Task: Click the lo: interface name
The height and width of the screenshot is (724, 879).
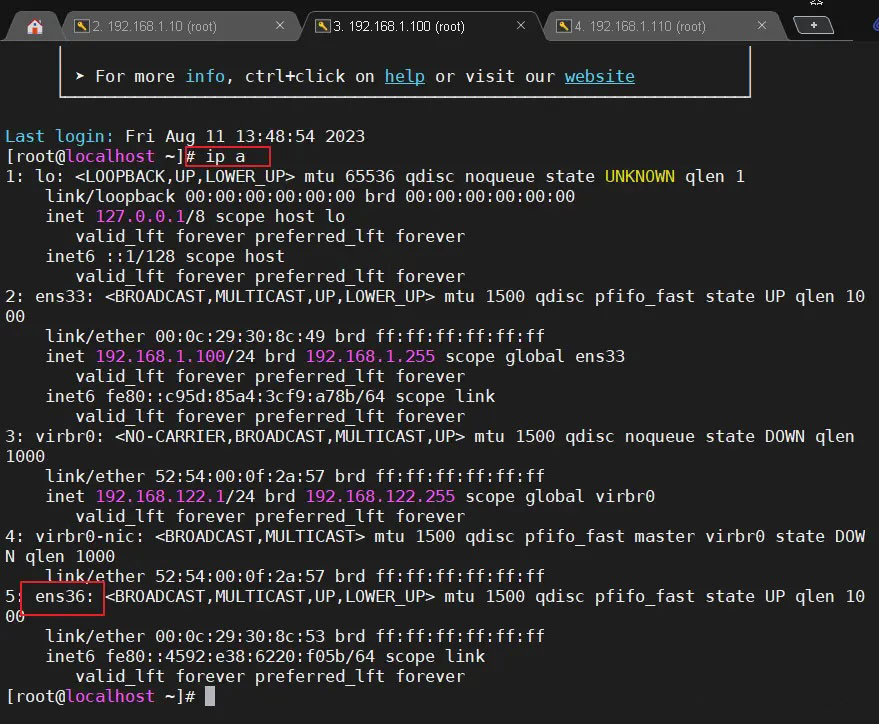Action: coord(49,177)
